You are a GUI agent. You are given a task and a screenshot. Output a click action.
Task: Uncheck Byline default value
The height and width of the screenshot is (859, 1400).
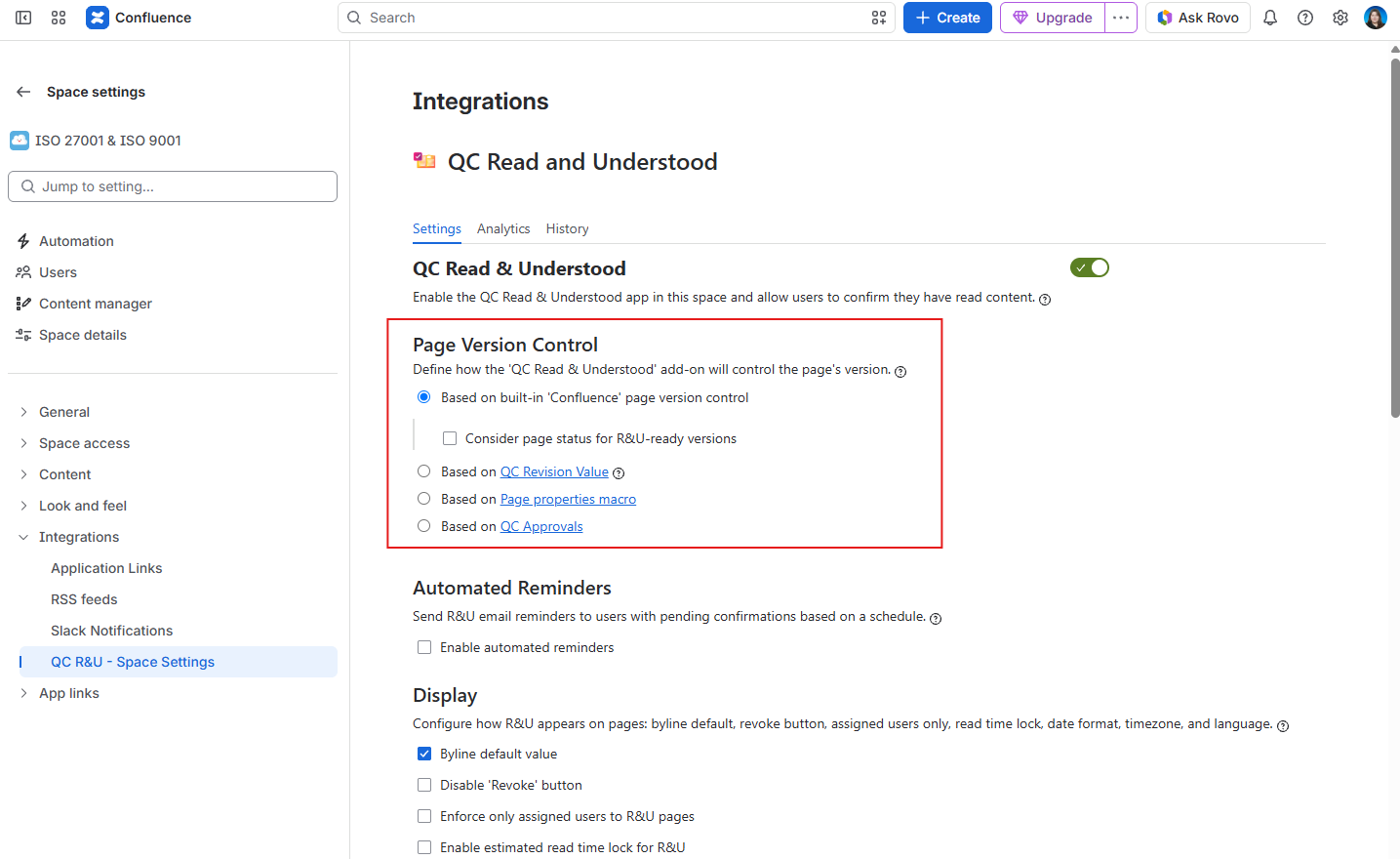point(424,754)
